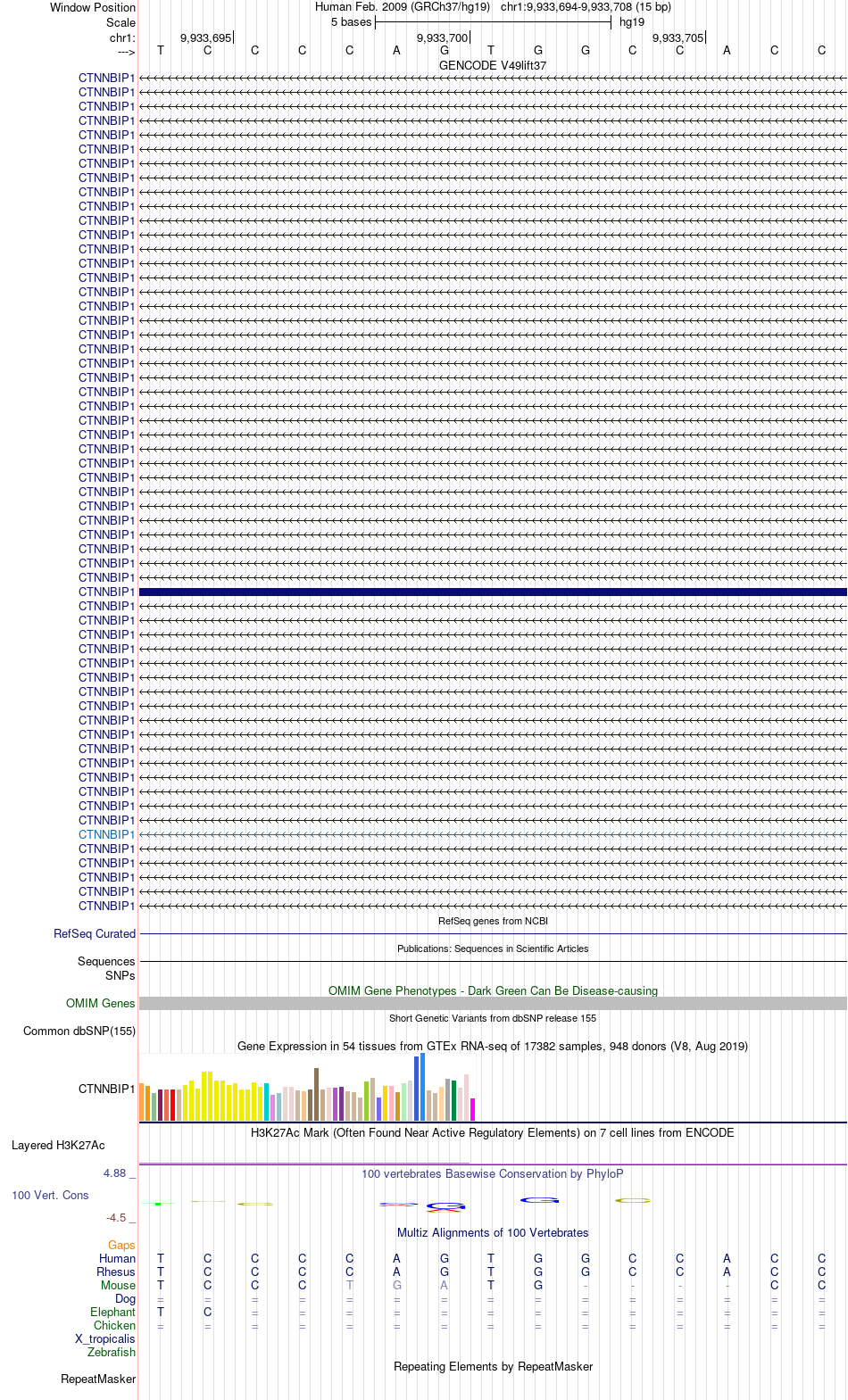Click the tallest blue bar in GTEx chart
The height and width of the screenshot is (1400, 848).
[x=422, y=1087]
